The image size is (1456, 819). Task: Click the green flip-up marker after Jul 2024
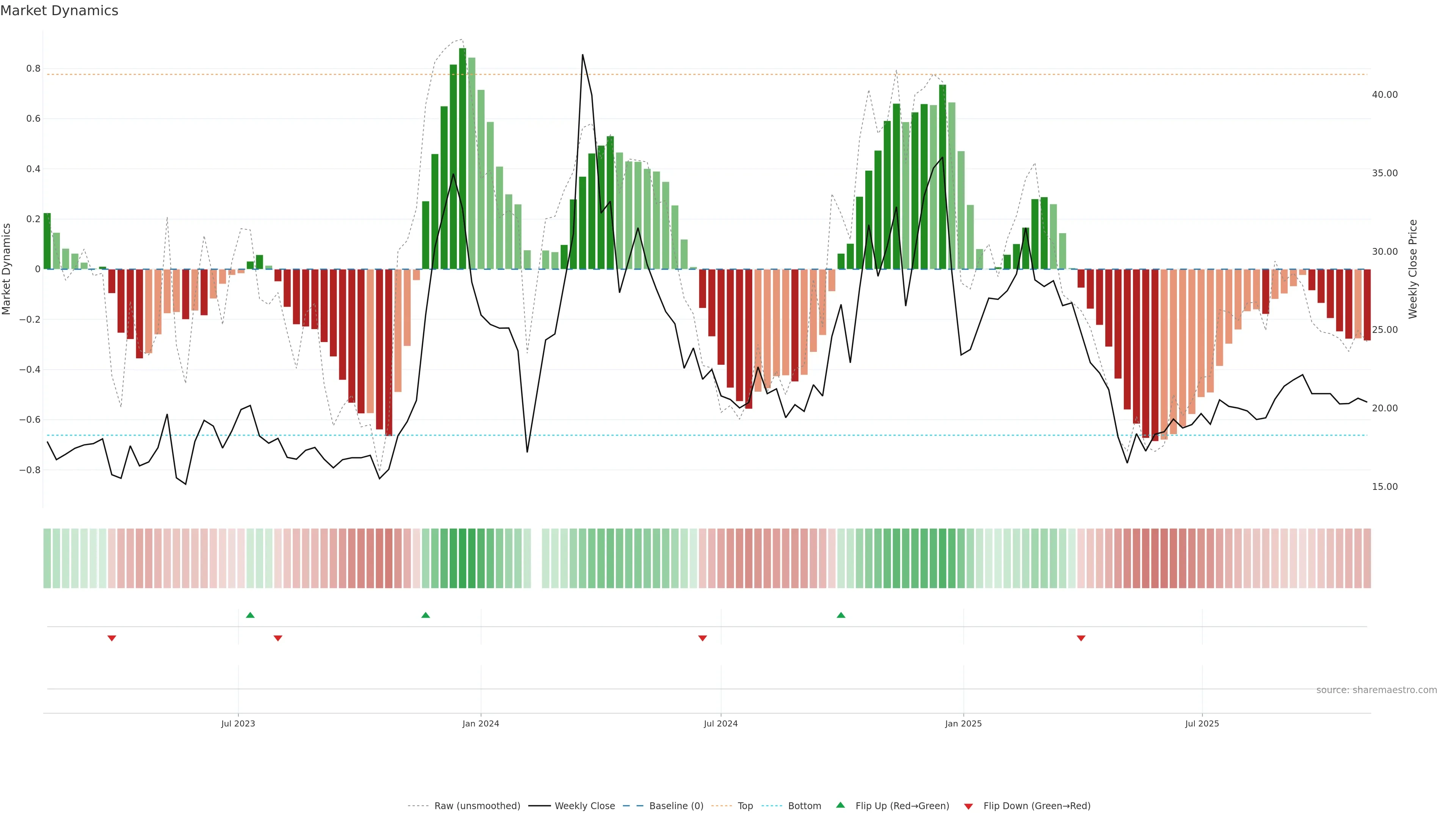[841, 615]
